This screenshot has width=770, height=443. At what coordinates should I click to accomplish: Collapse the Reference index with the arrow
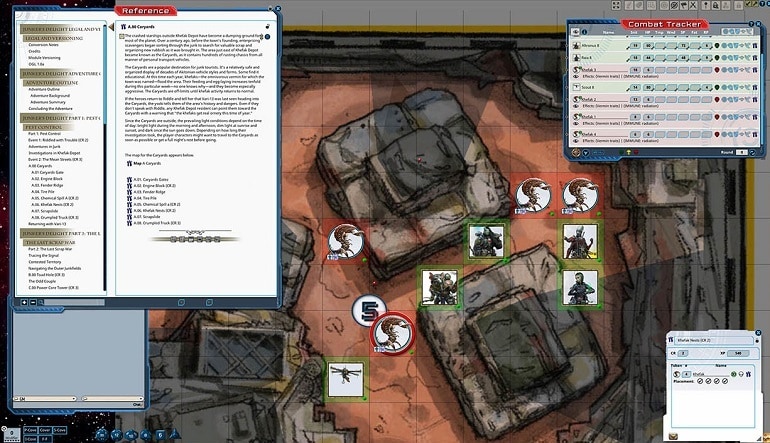111,27
